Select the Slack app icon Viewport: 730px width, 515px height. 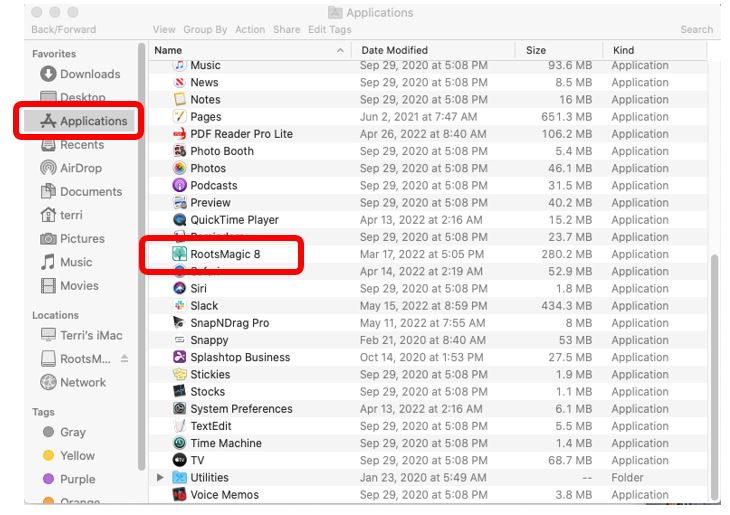[180, 306]
